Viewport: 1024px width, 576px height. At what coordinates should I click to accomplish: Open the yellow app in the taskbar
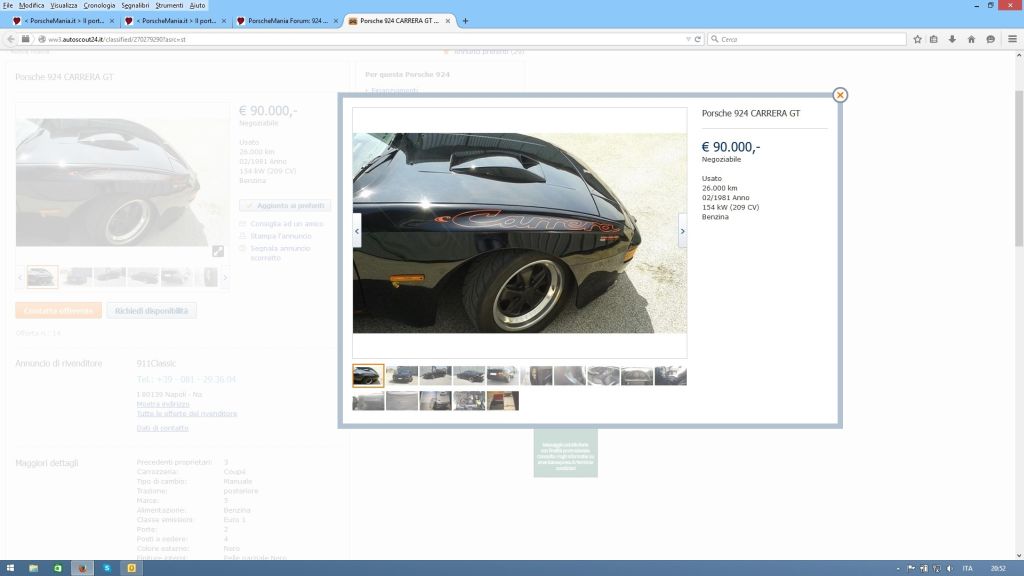click(x=131, y=568)
